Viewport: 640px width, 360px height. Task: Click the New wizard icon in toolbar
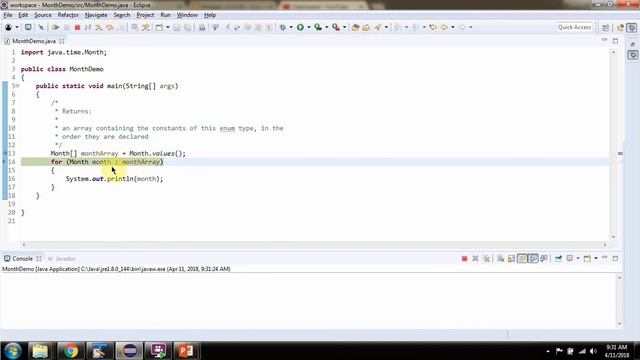click(x=159, y=27)
